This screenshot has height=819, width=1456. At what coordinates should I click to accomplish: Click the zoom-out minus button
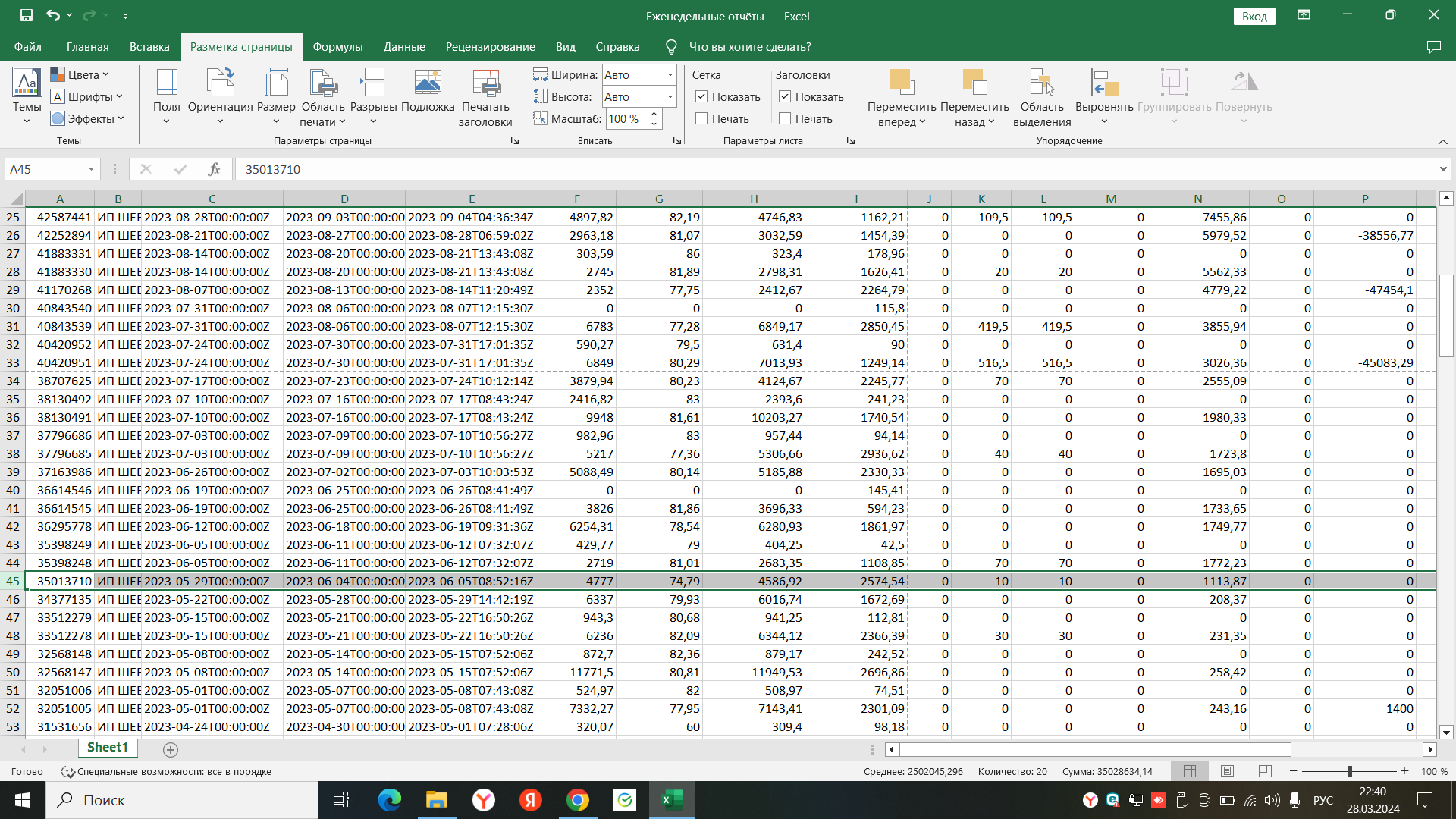[x=1294, y=771]
